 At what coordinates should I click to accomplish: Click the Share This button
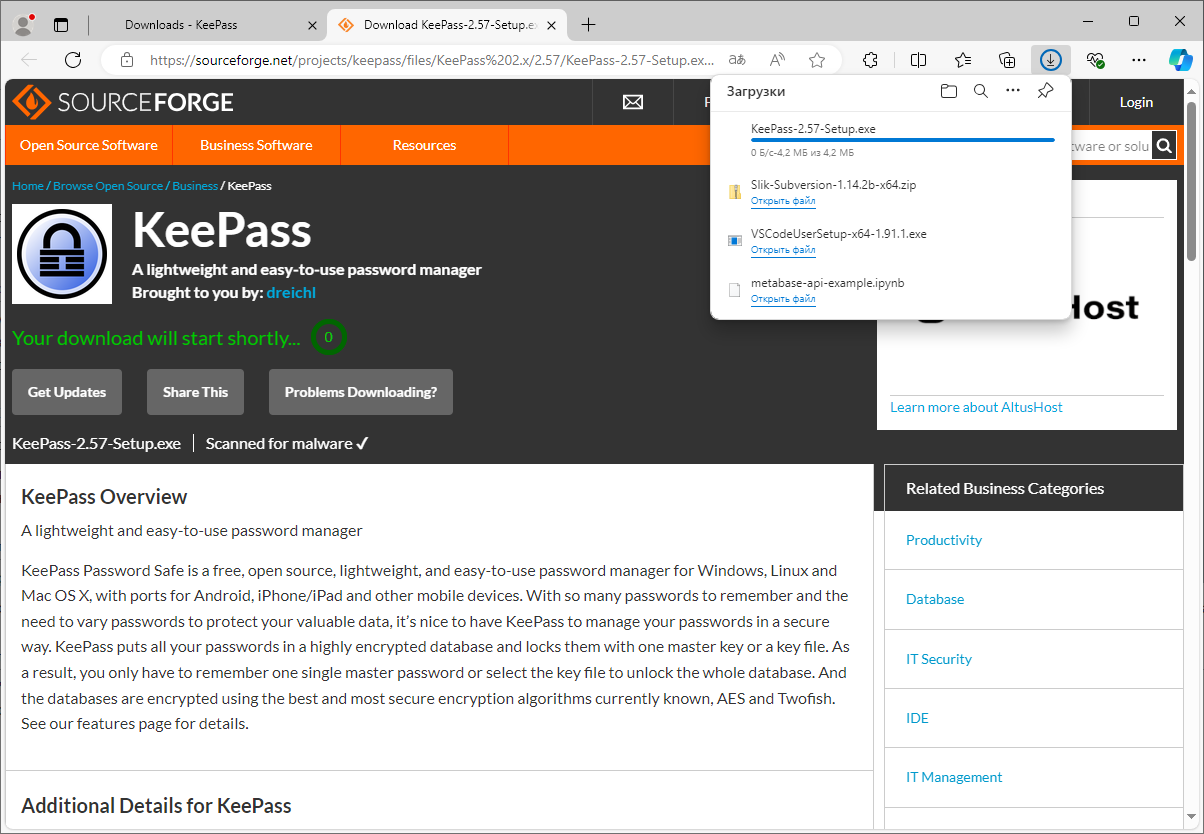coord(195,392)
